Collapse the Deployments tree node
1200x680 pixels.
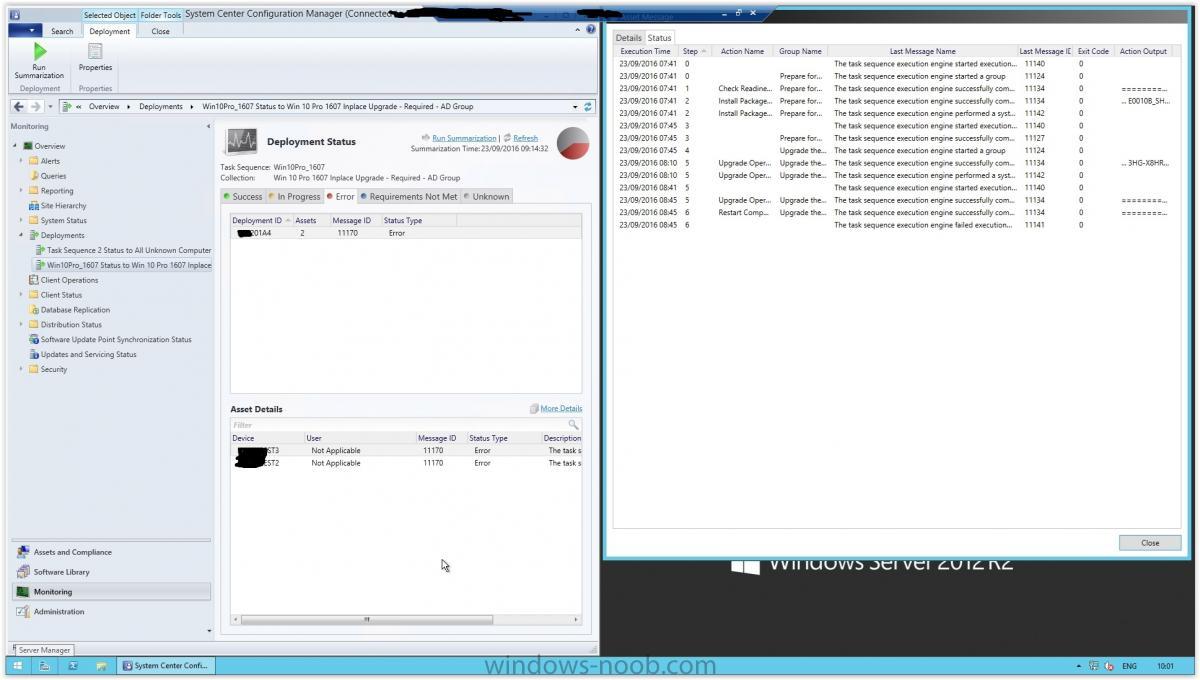tap(21, 235)
